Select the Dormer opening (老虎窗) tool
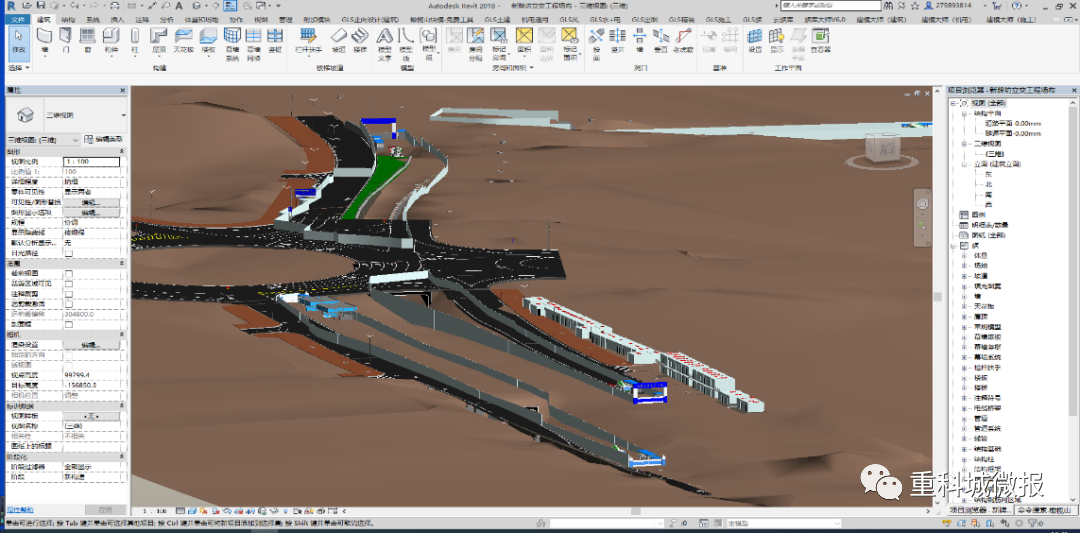This screenshot has width=1080, height=533. click(x=683, y=41)
